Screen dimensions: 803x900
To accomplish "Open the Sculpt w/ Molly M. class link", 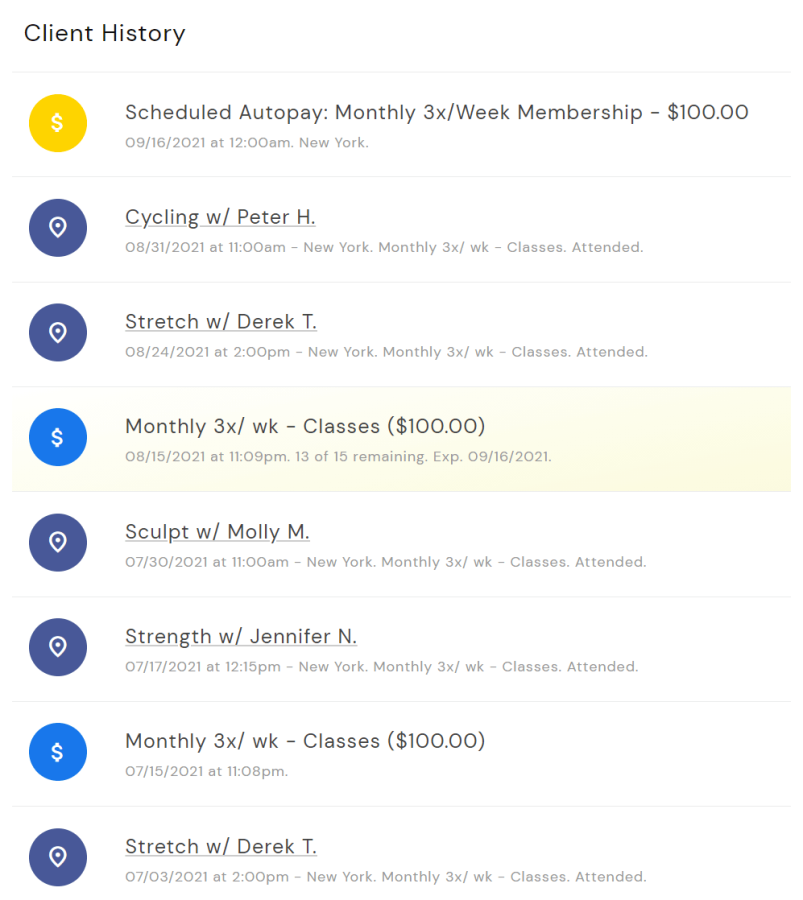I will point(217,532).
